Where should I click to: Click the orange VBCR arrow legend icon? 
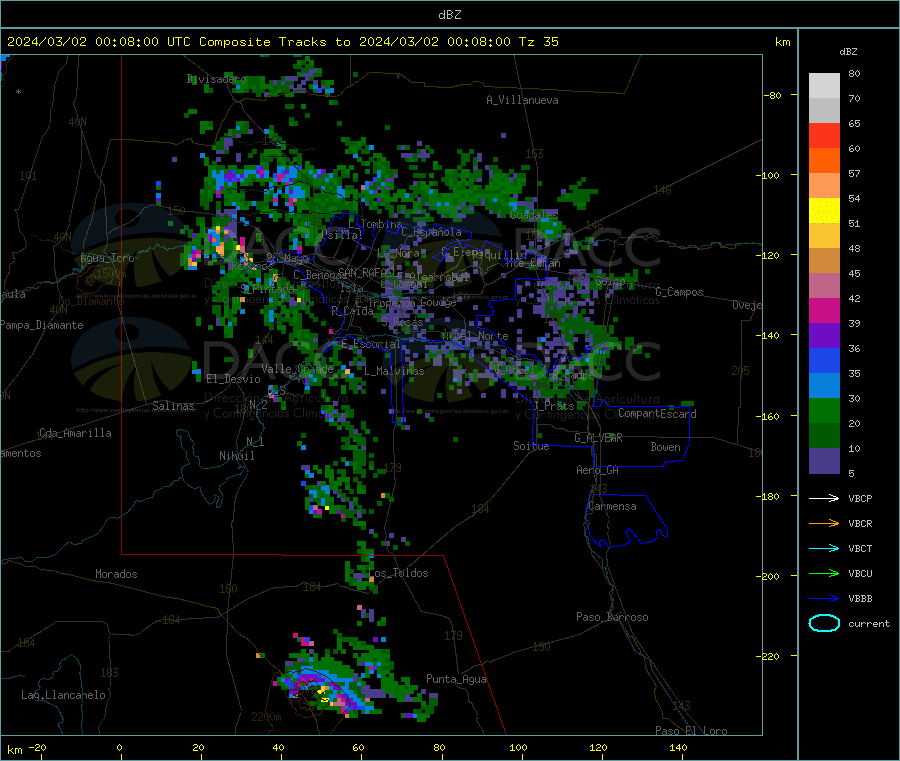point(824,523)
